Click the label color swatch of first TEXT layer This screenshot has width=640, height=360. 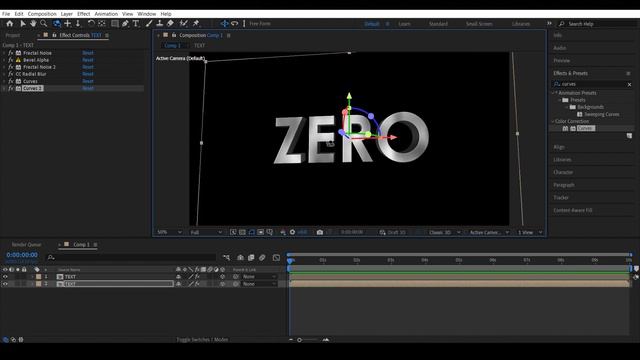point(38,277)
